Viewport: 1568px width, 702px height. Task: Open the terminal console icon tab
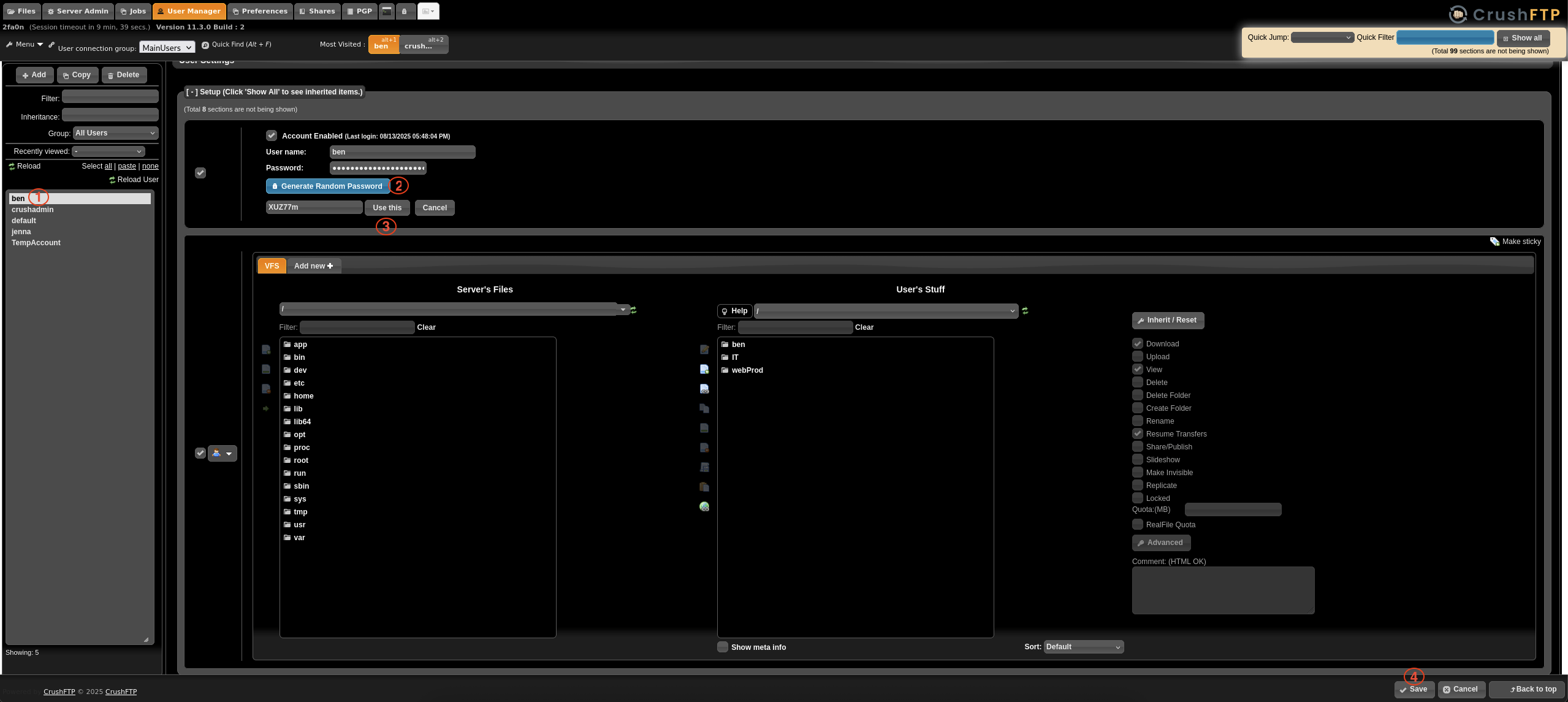click(x=387, y=11)
